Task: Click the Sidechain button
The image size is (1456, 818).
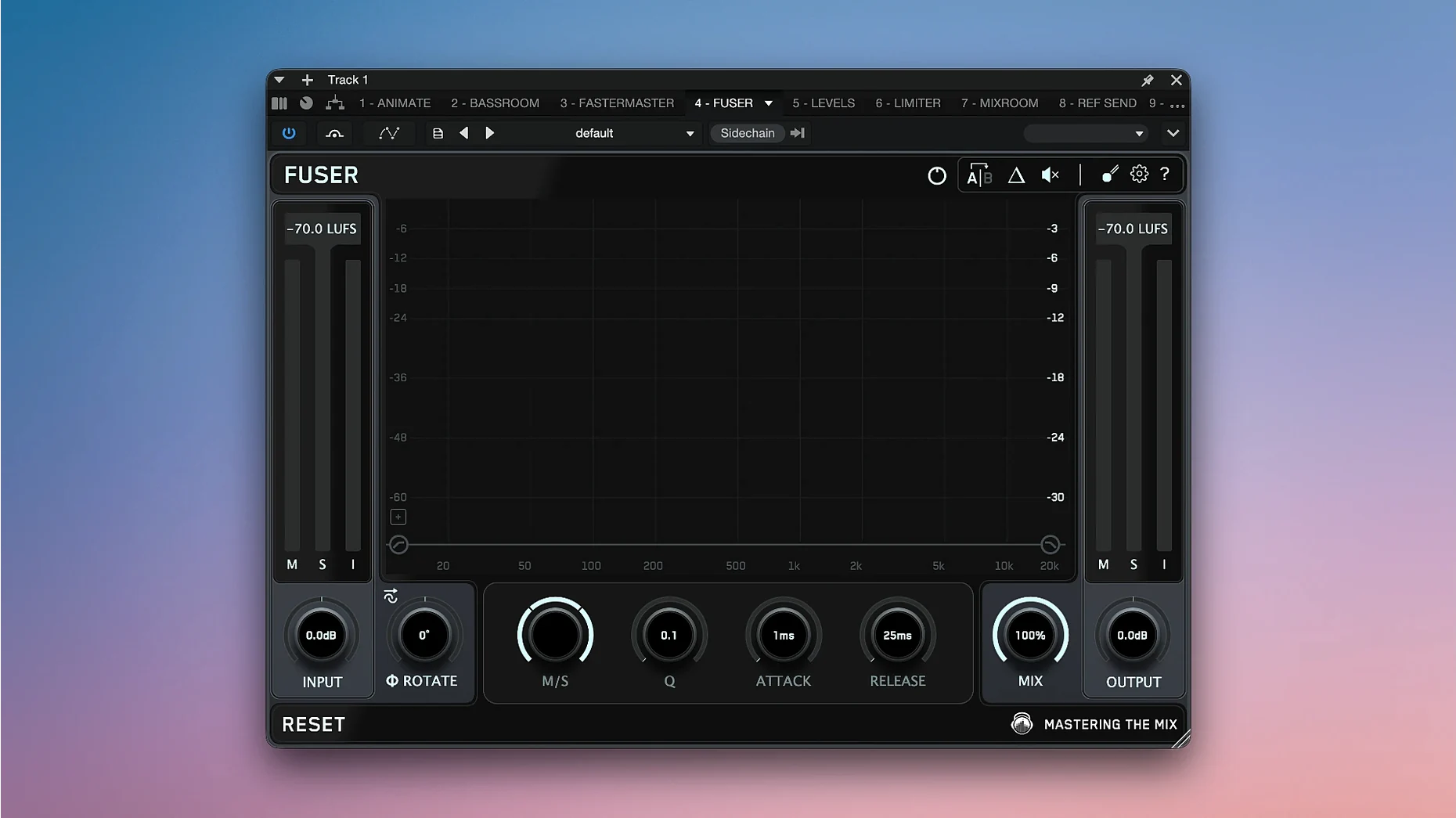Action: click(748, 133)
